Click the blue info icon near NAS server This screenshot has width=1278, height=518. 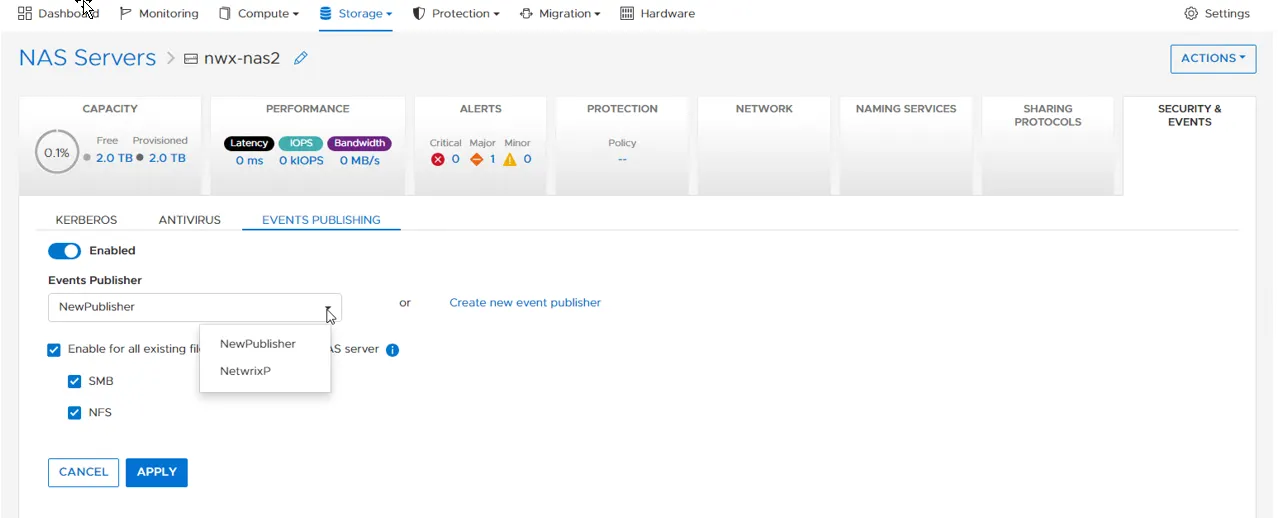click(392, 350)
